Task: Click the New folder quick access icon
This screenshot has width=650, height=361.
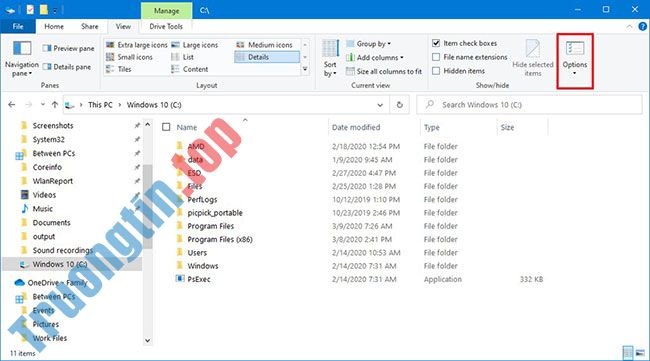Action: tap(44, 9)
